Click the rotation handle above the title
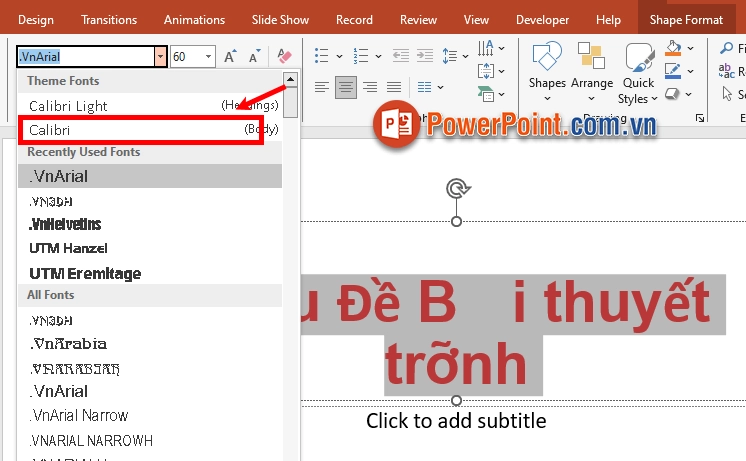 (x=458, y=188)
